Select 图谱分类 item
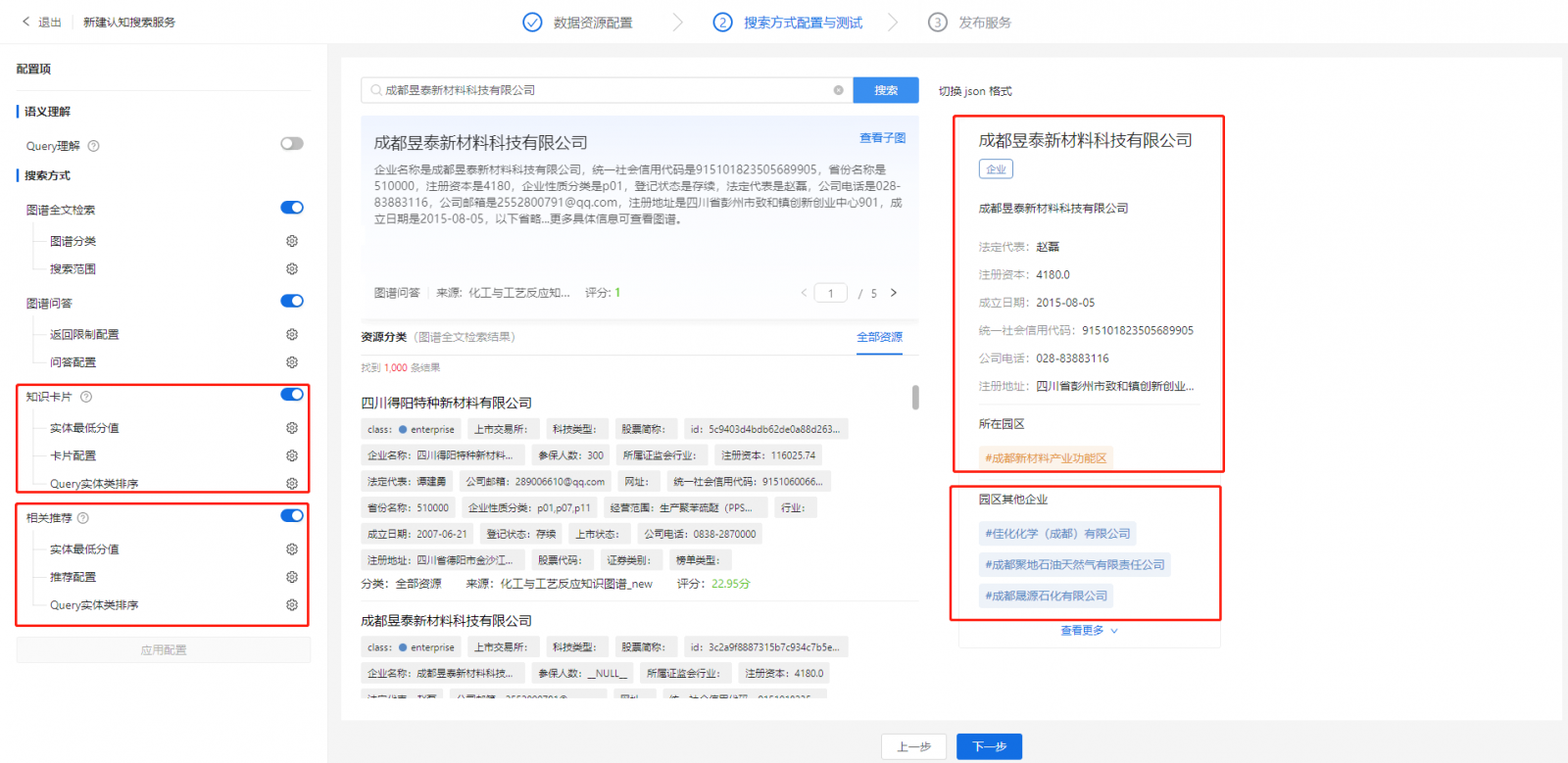The image size is (1568, 763). (x=73, y=241)
